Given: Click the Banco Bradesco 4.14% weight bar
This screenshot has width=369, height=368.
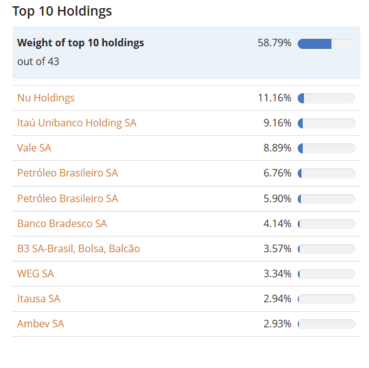Looking at the screenshot, I should pyautogui.click(x=326, y=224).
